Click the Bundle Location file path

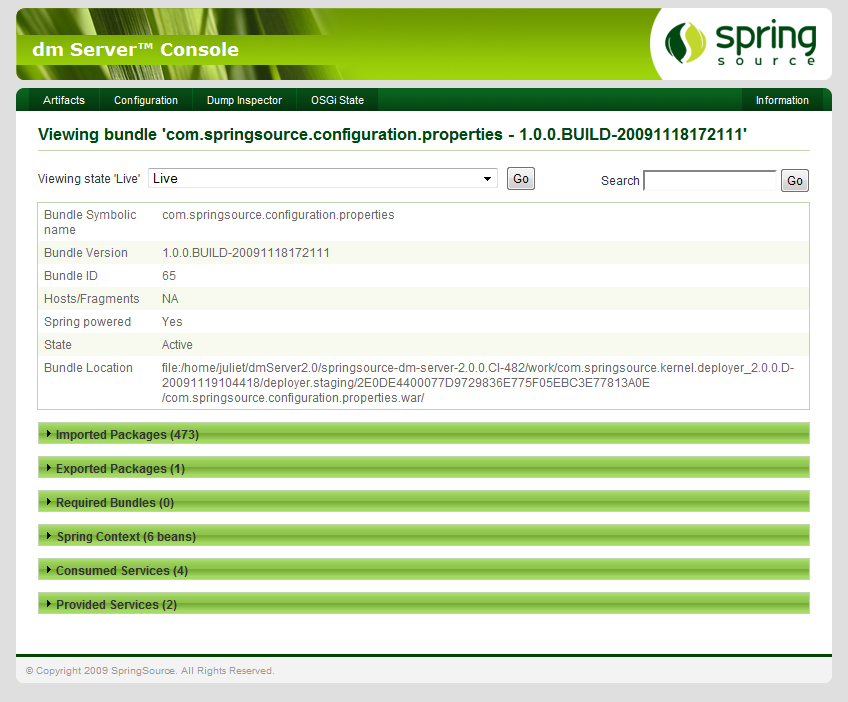point(478,383)
